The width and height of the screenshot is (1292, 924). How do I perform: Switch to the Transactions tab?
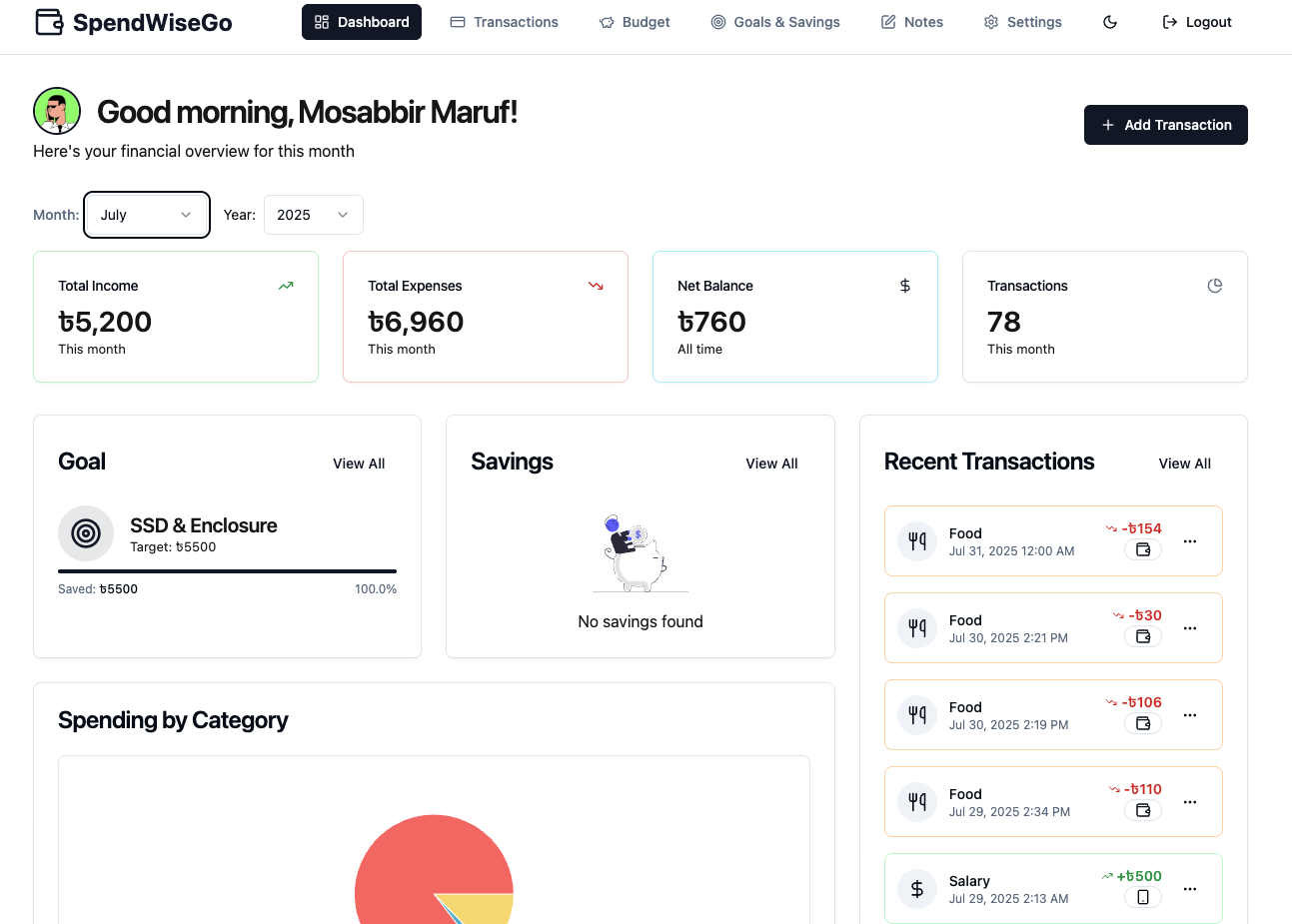[x=504, y=21]
